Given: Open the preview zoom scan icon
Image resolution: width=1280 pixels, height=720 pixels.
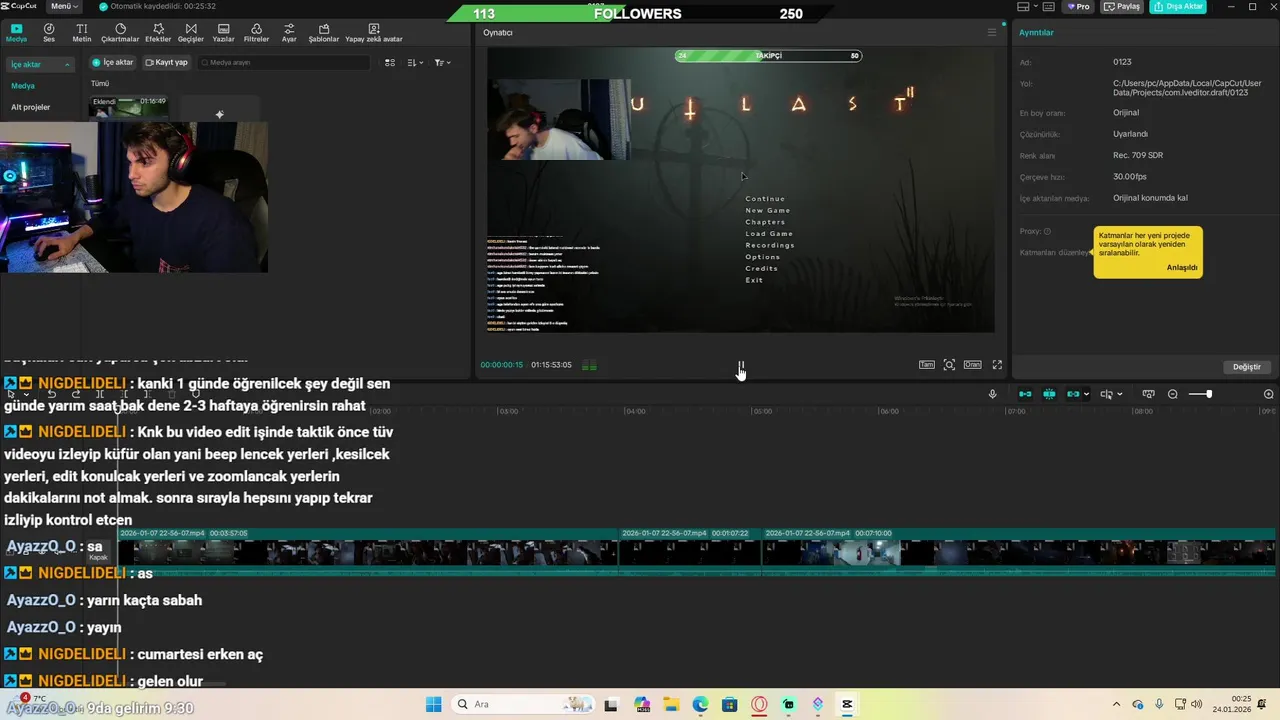Looking at the screenshot, I should click(x=949, y=365).
